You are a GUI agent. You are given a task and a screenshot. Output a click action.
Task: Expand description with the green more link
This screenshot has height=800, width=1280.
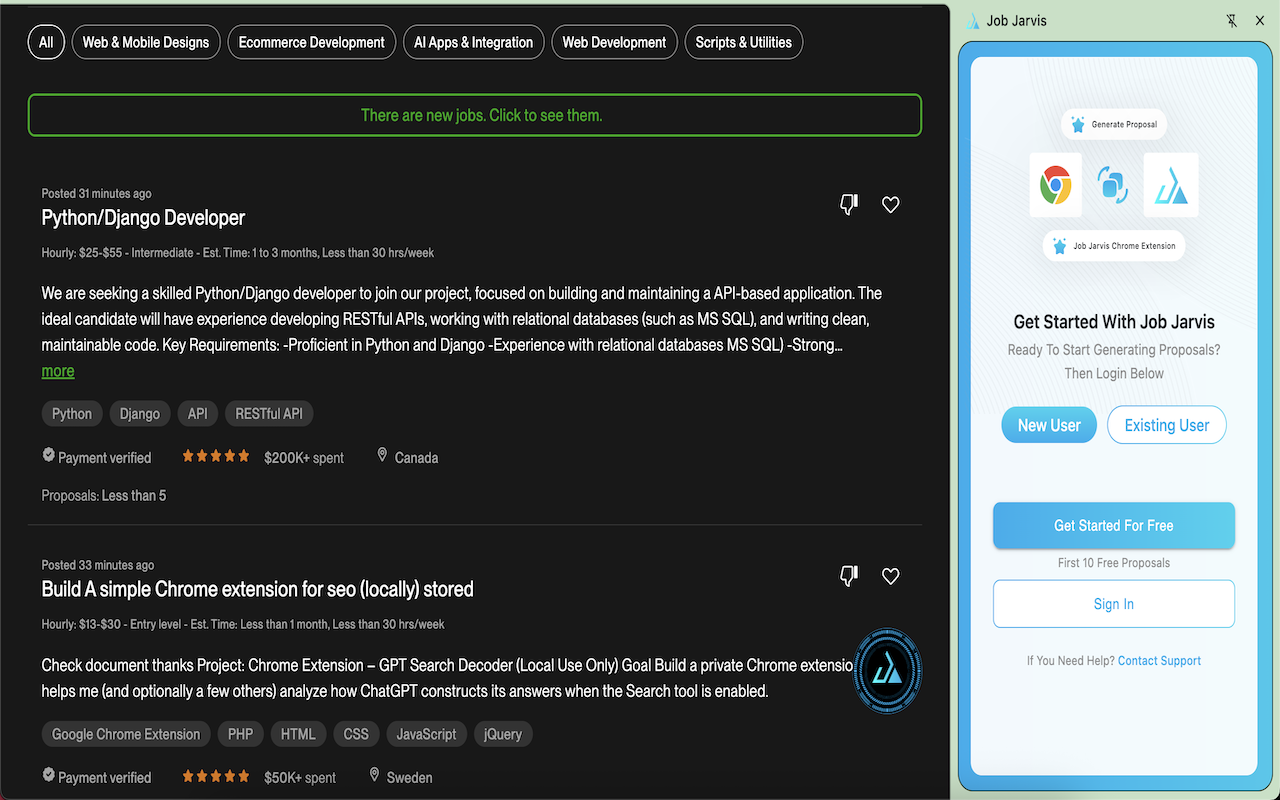pyautogui.click(x=58, y=371)
